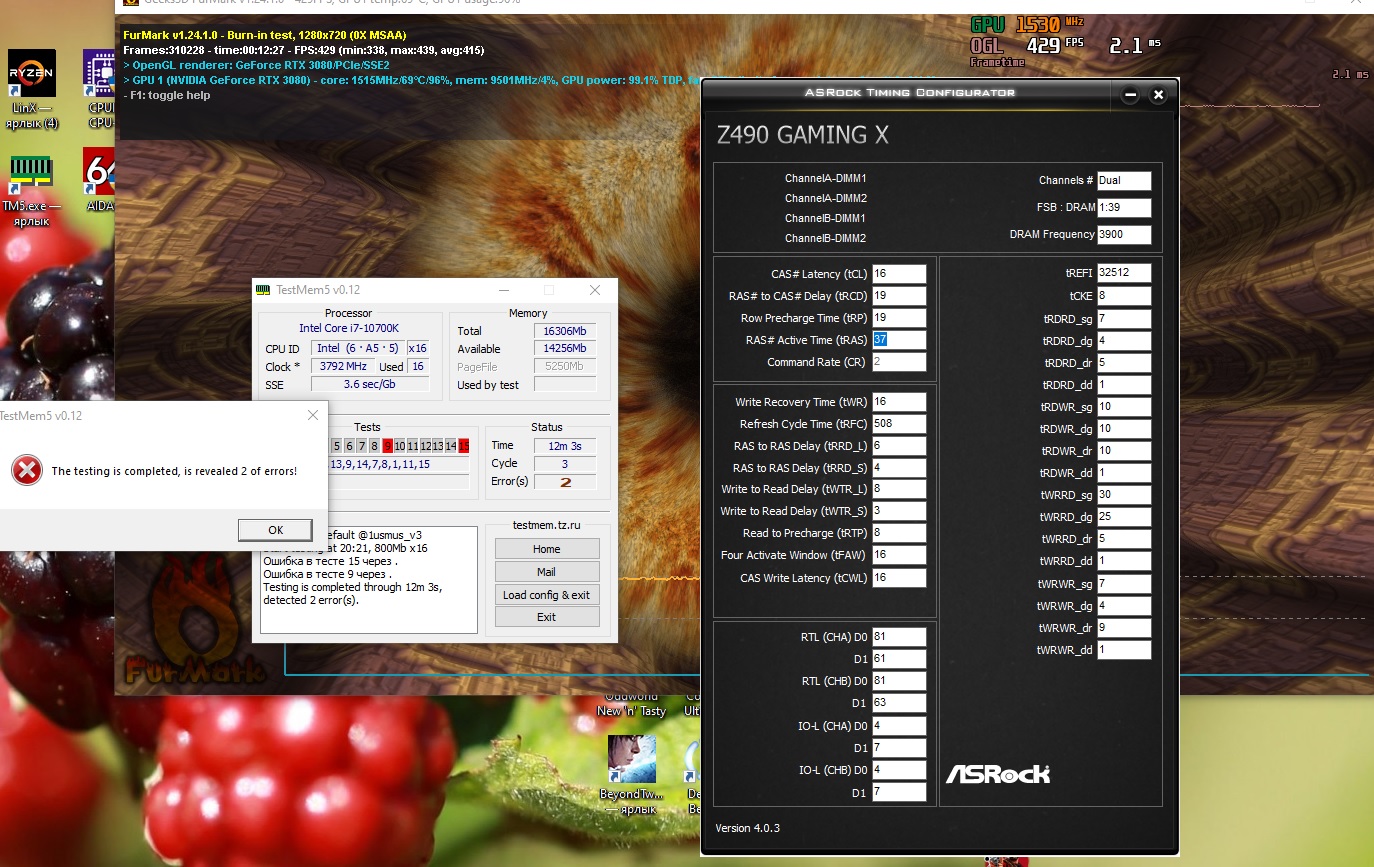Click the "16306Mb" total memory value

pyautogui.click(x=565, y=331)
